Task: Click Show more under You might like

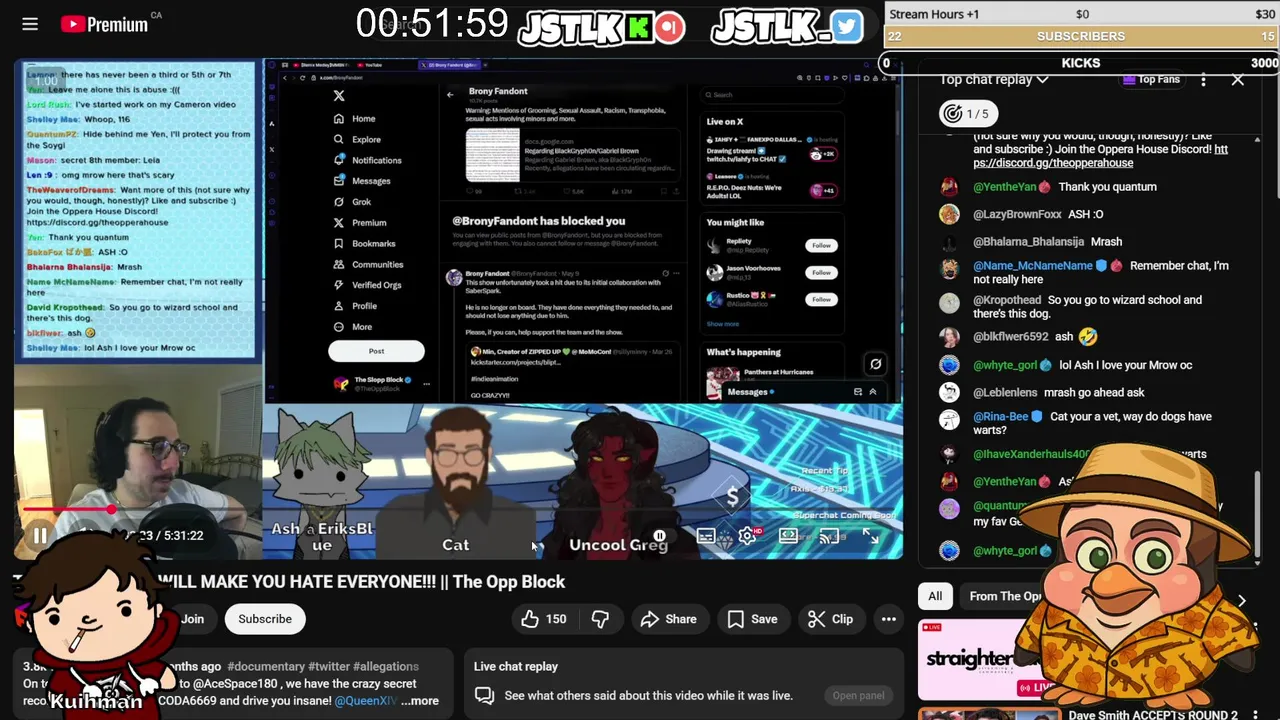Action: [x=723, y=324]
